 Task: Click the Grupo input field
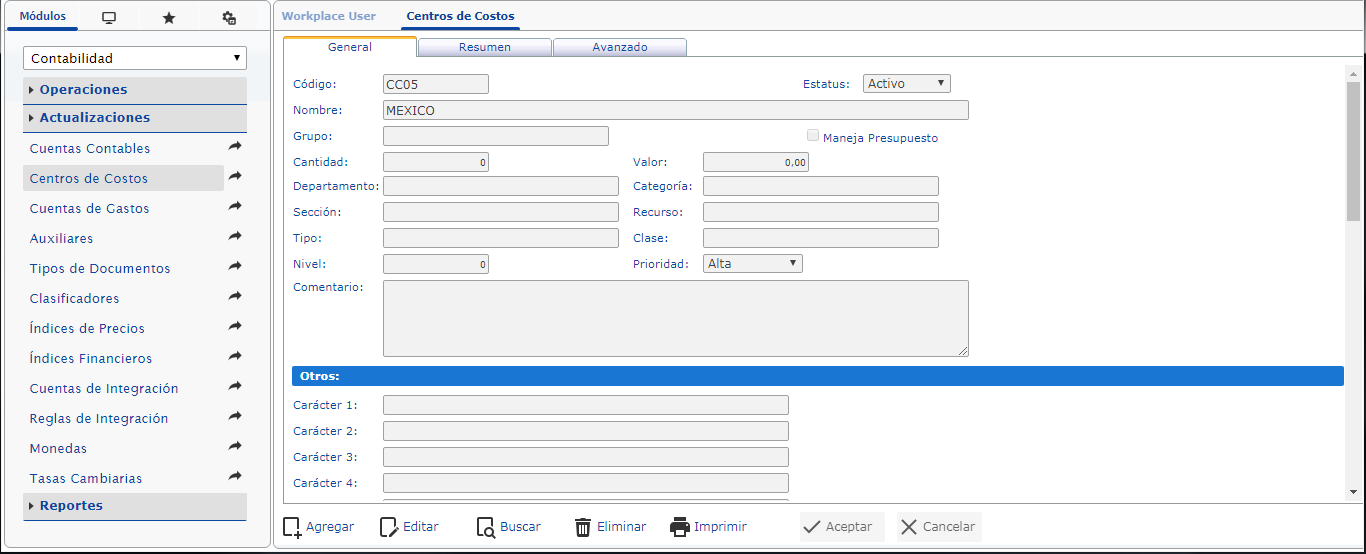(496, 136)
